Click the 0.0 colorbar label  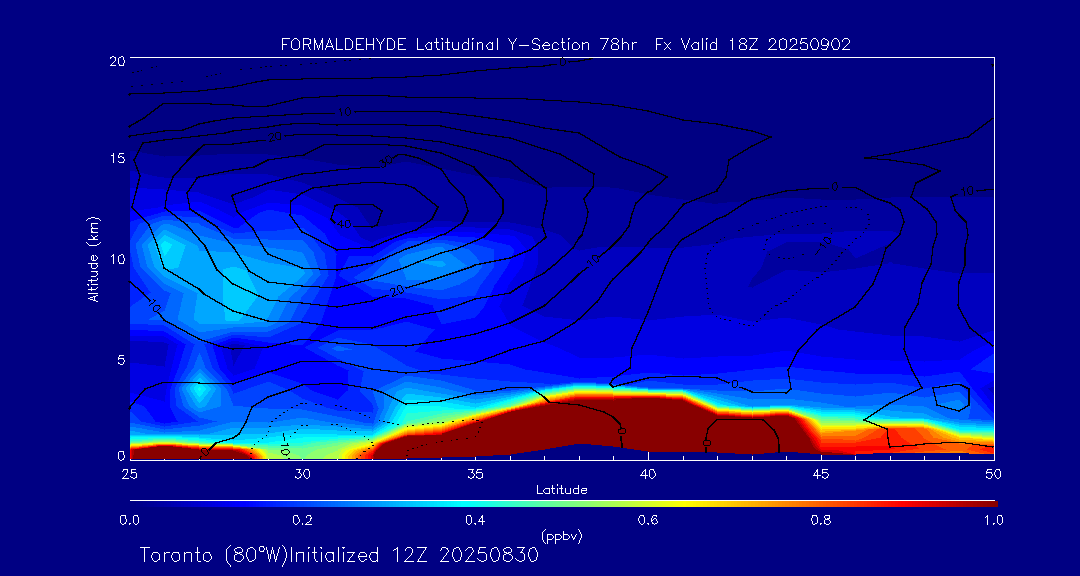click(x=129, y=520)
